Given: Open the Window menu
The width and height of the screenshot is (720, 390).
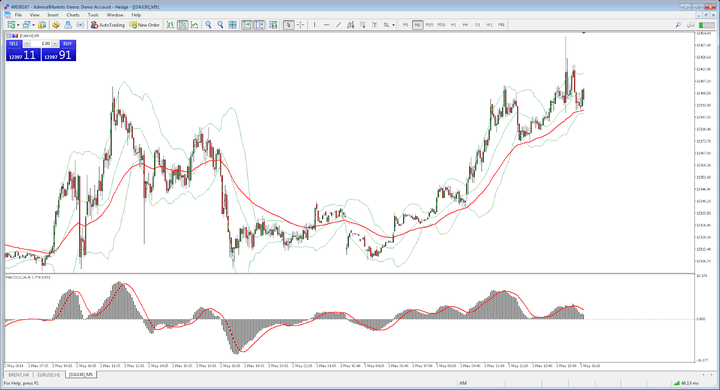Looking at the screenshot, I should point(115,15).
